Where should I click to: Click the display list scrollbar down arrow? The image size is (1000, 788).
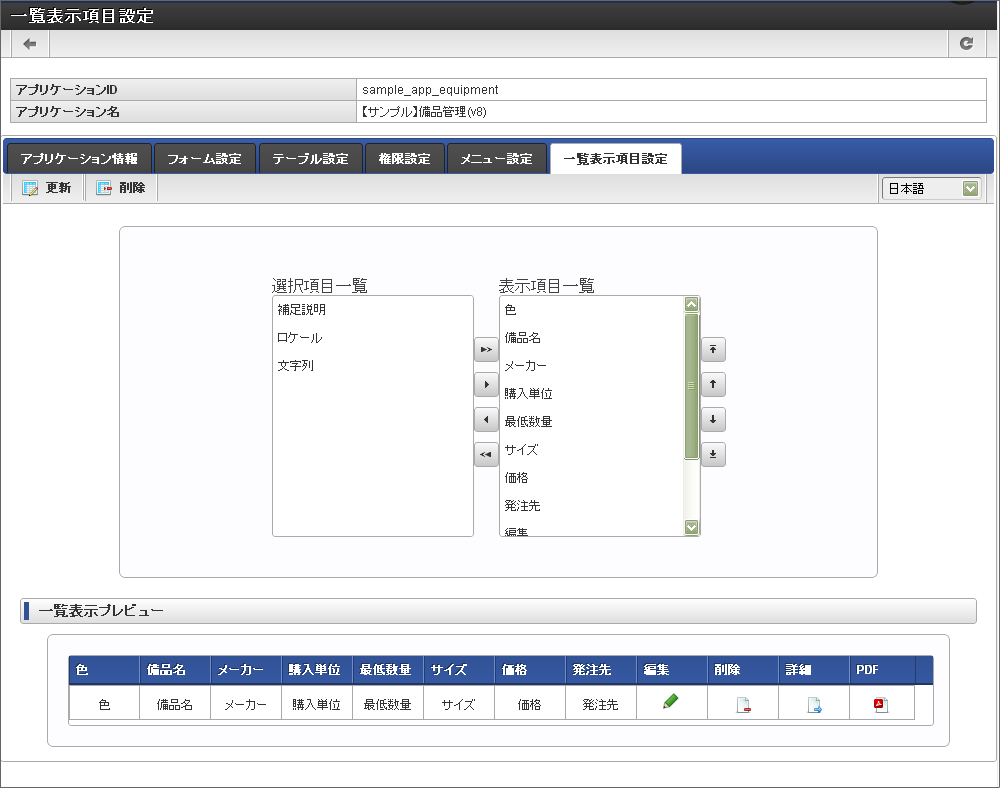coord(691,527)
